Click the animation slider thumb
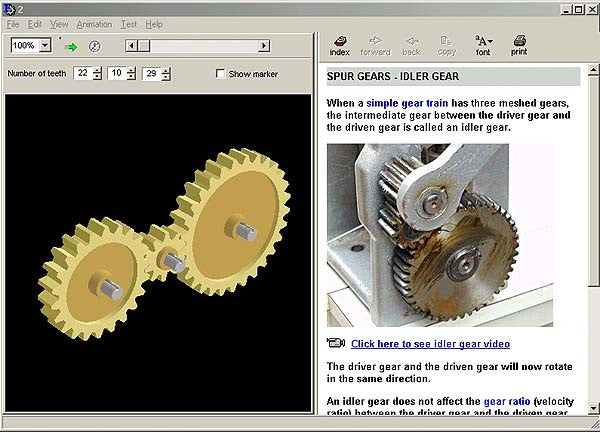This screenshot has width=600, height=432. (144, 46)
